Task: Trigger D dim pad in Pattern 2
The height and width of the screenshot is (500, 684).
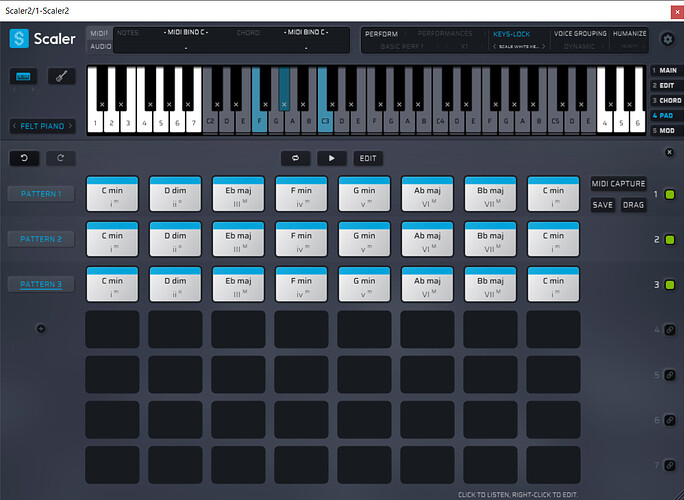Action: (175, 239)
